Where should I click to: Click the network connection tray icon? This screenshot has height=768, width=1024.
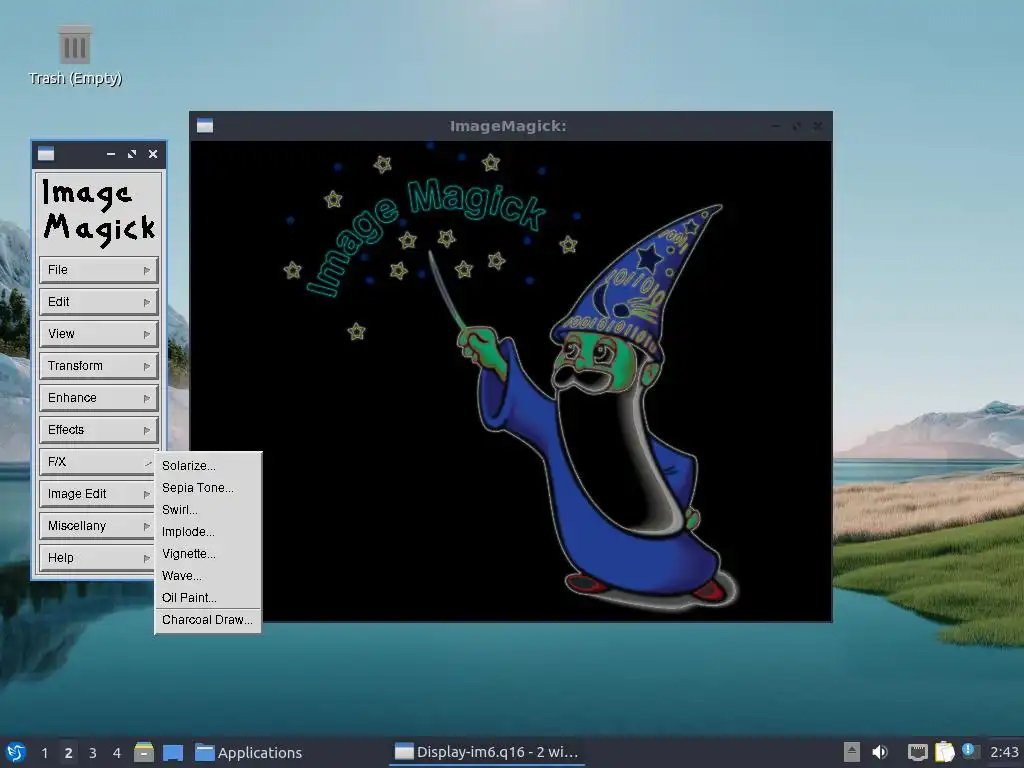pyautogui.click(x=918, y=752)
